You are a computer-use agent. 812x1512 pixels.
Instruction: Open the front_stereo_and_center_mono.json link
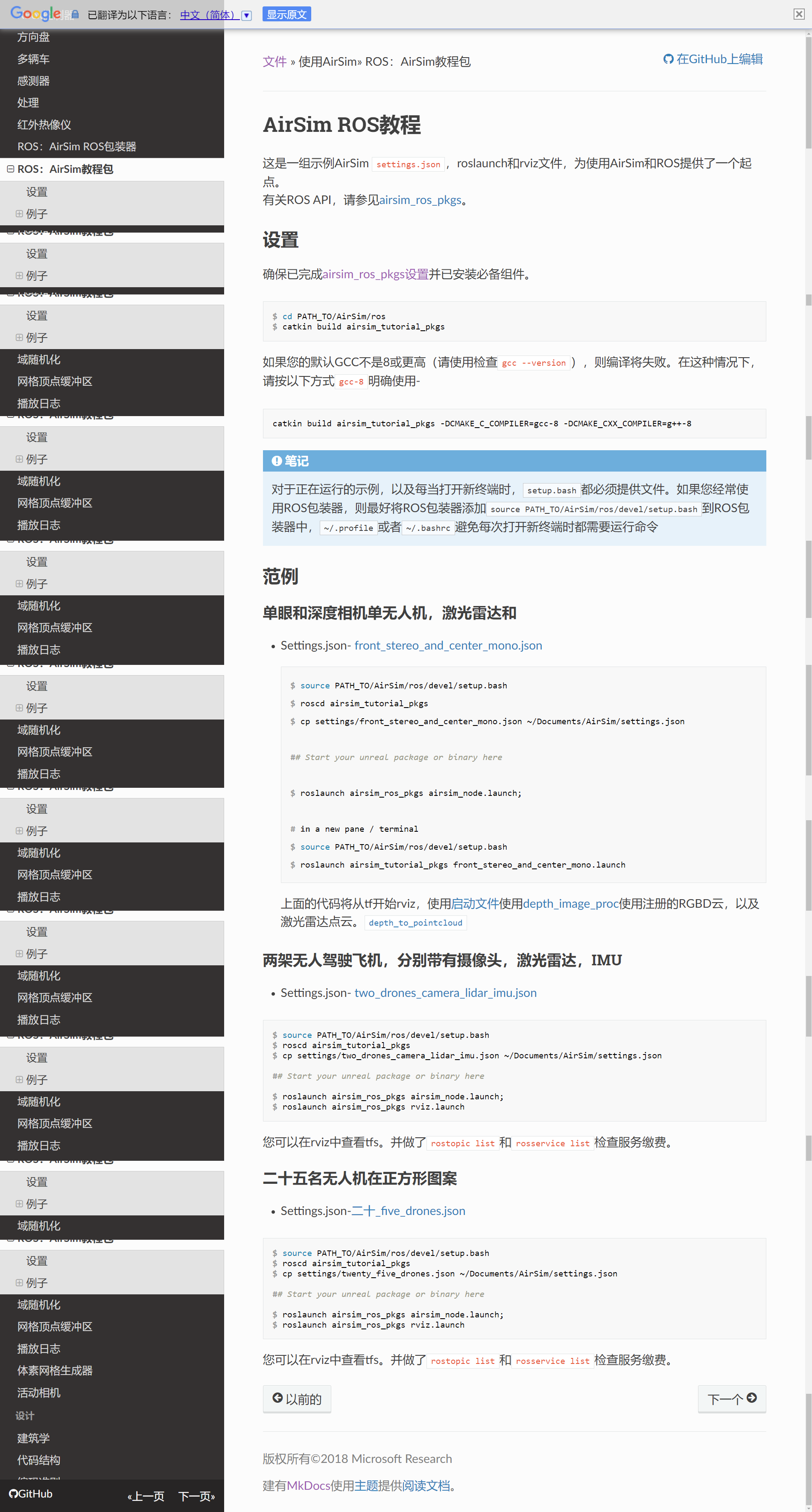click(448, 646)
